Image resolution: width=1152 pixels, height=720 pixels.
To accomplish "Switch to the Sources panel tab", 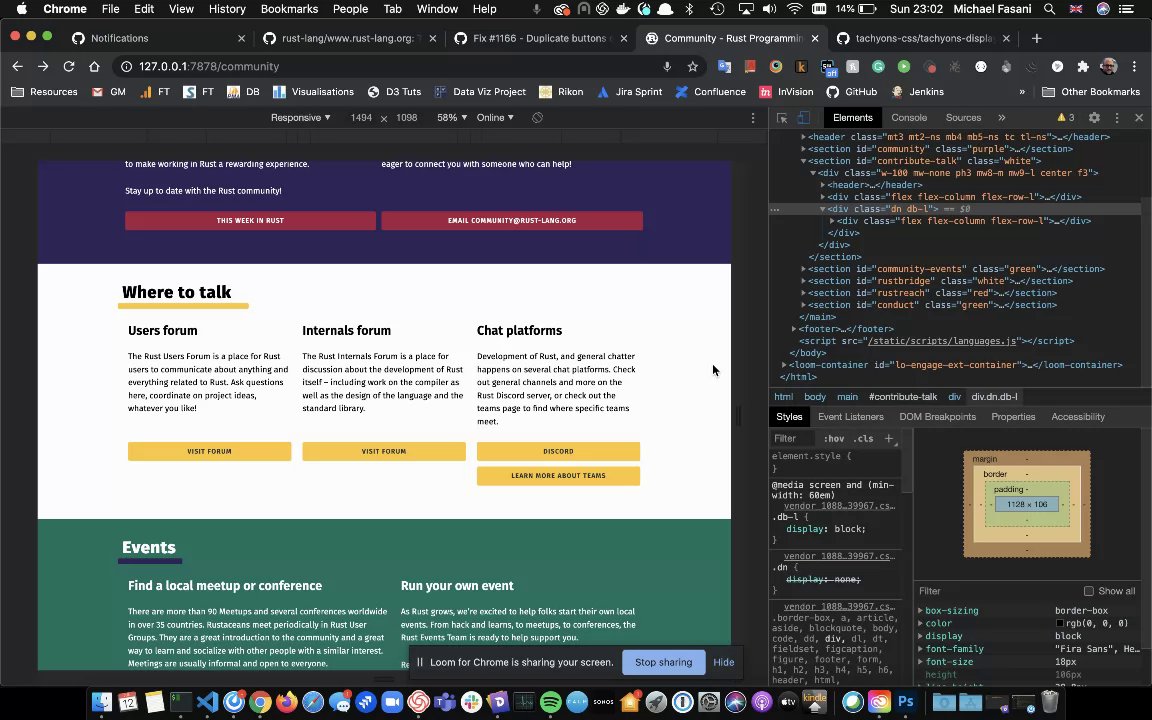I will tap(963, 118).
